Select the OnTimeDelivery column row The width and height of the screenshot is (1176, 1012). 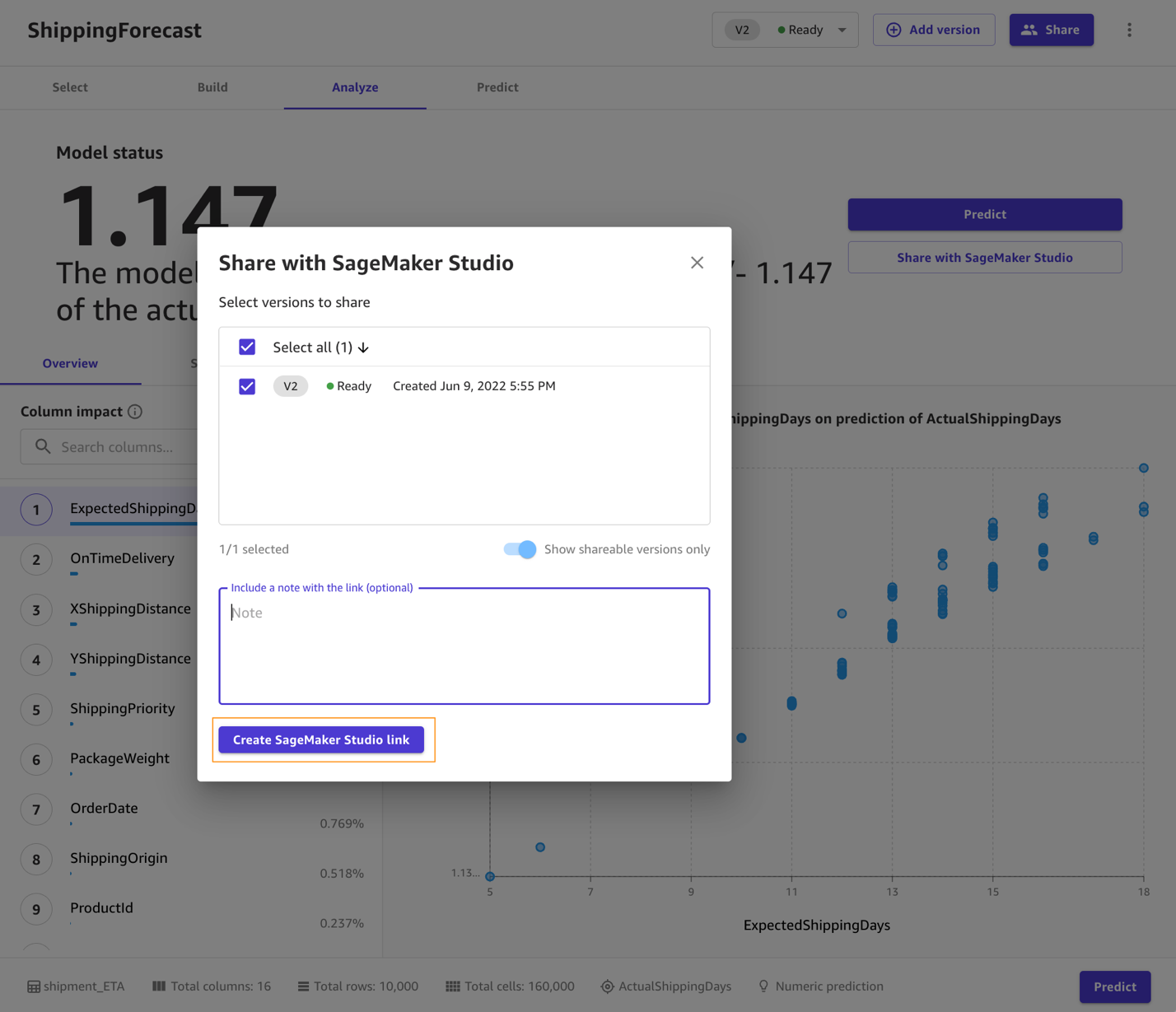pyautogui.click(x=99, y=560)
